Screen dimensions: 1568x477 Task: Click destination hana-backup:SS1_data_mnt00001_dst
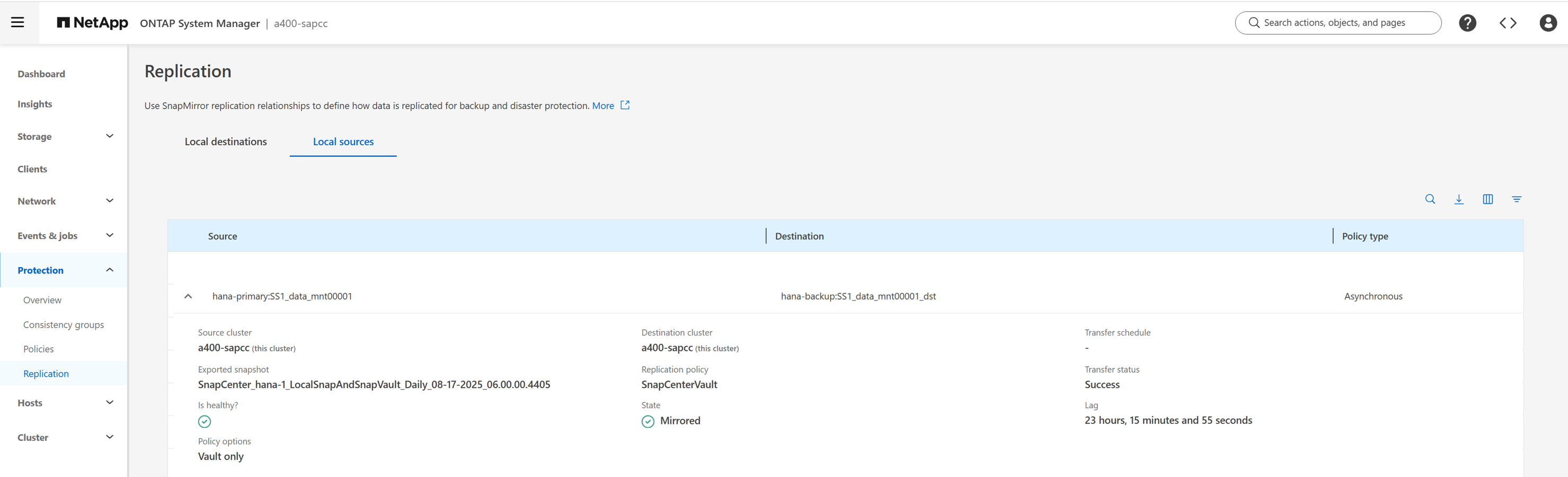[858, 296]
